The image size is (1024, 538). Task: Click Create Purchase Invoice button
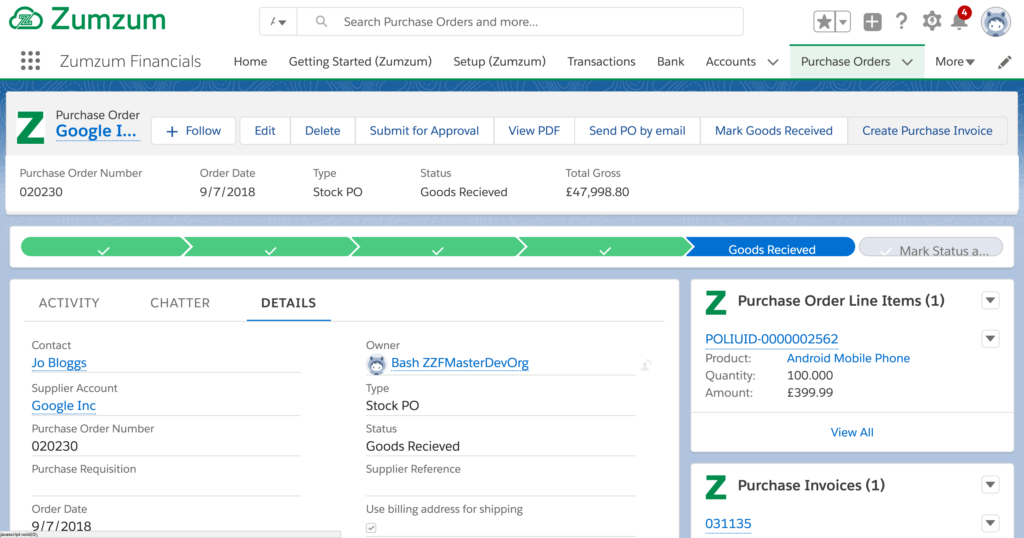pyautogui.click(x=927, y=131)
